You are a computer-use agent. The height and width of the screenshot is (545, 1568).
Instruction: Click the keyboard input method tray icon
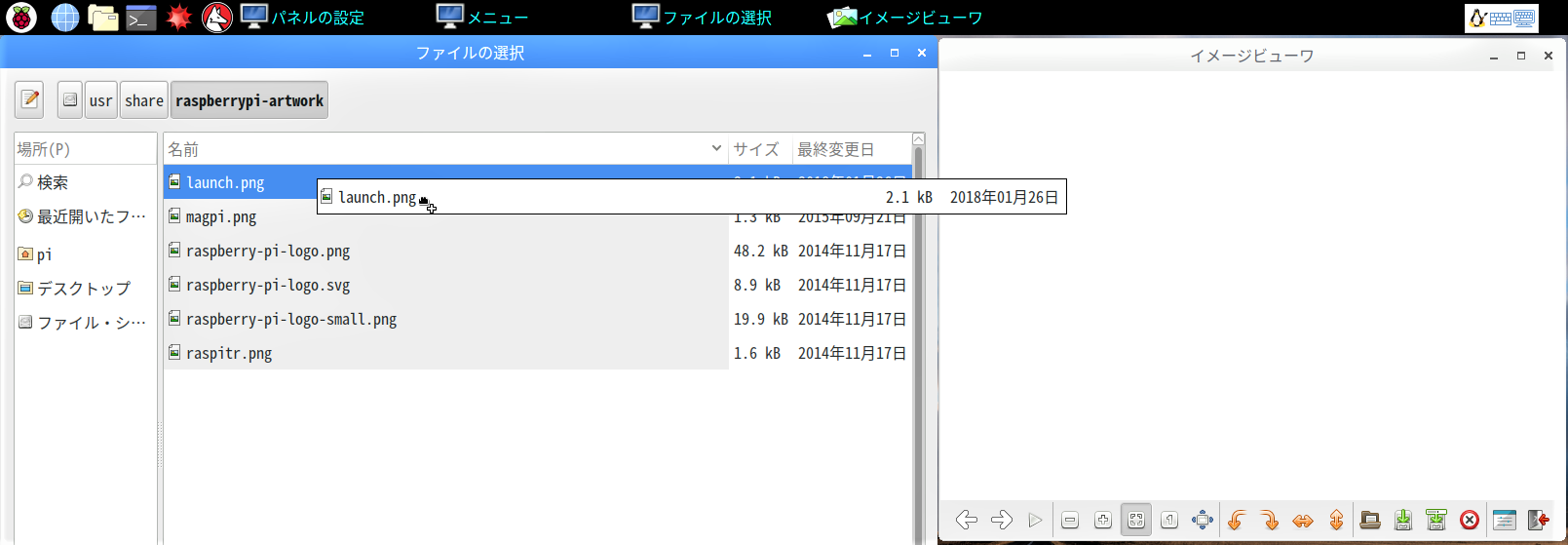coord(1502,18)
